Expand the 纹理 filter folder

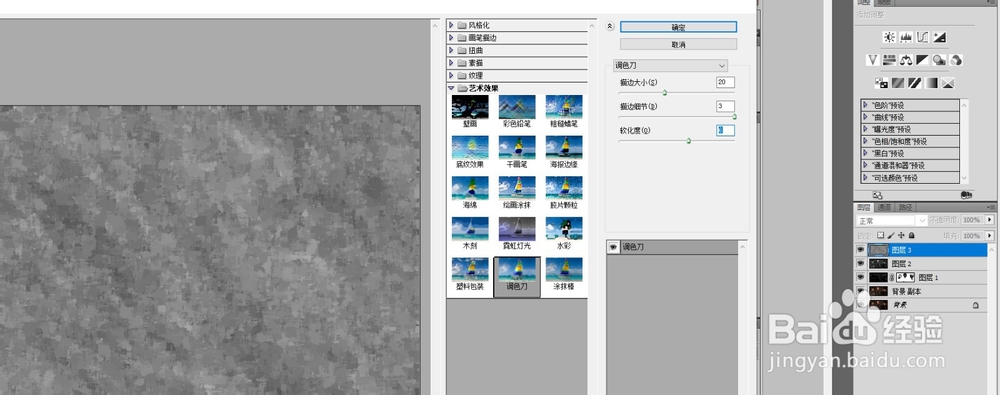point(452,76)
